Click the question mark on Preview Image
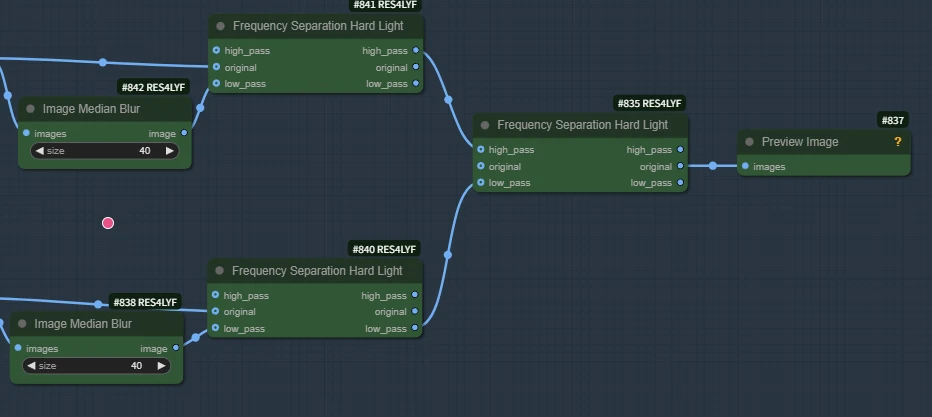The image size is (932, 417). [897, 142]
